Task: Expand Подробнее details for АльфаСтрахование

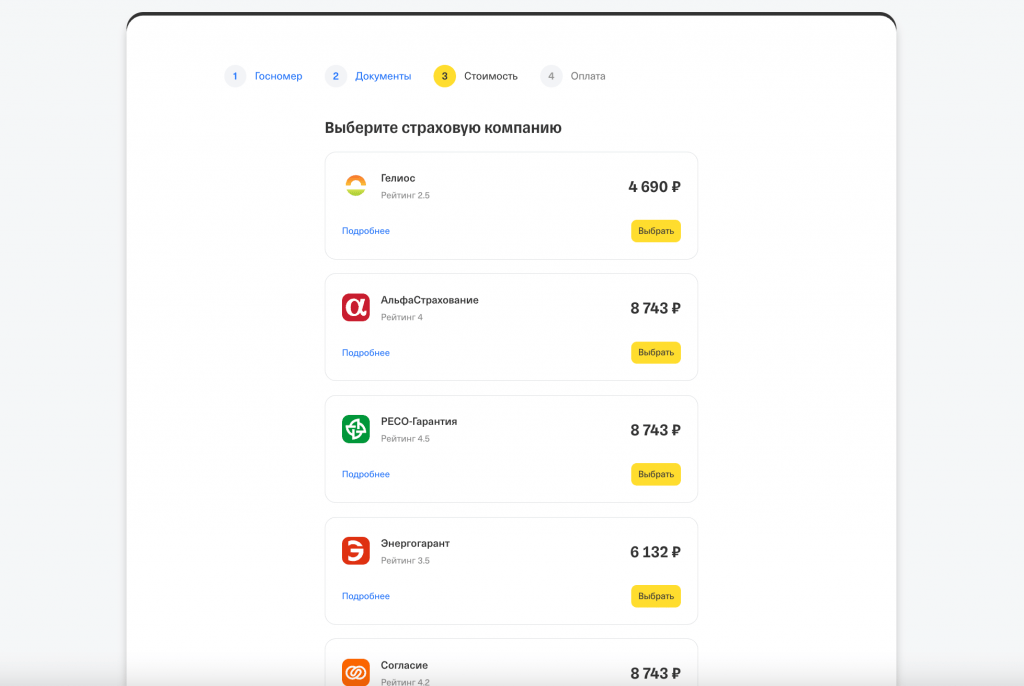Action: pyautogui.click(x=366, y=353)
